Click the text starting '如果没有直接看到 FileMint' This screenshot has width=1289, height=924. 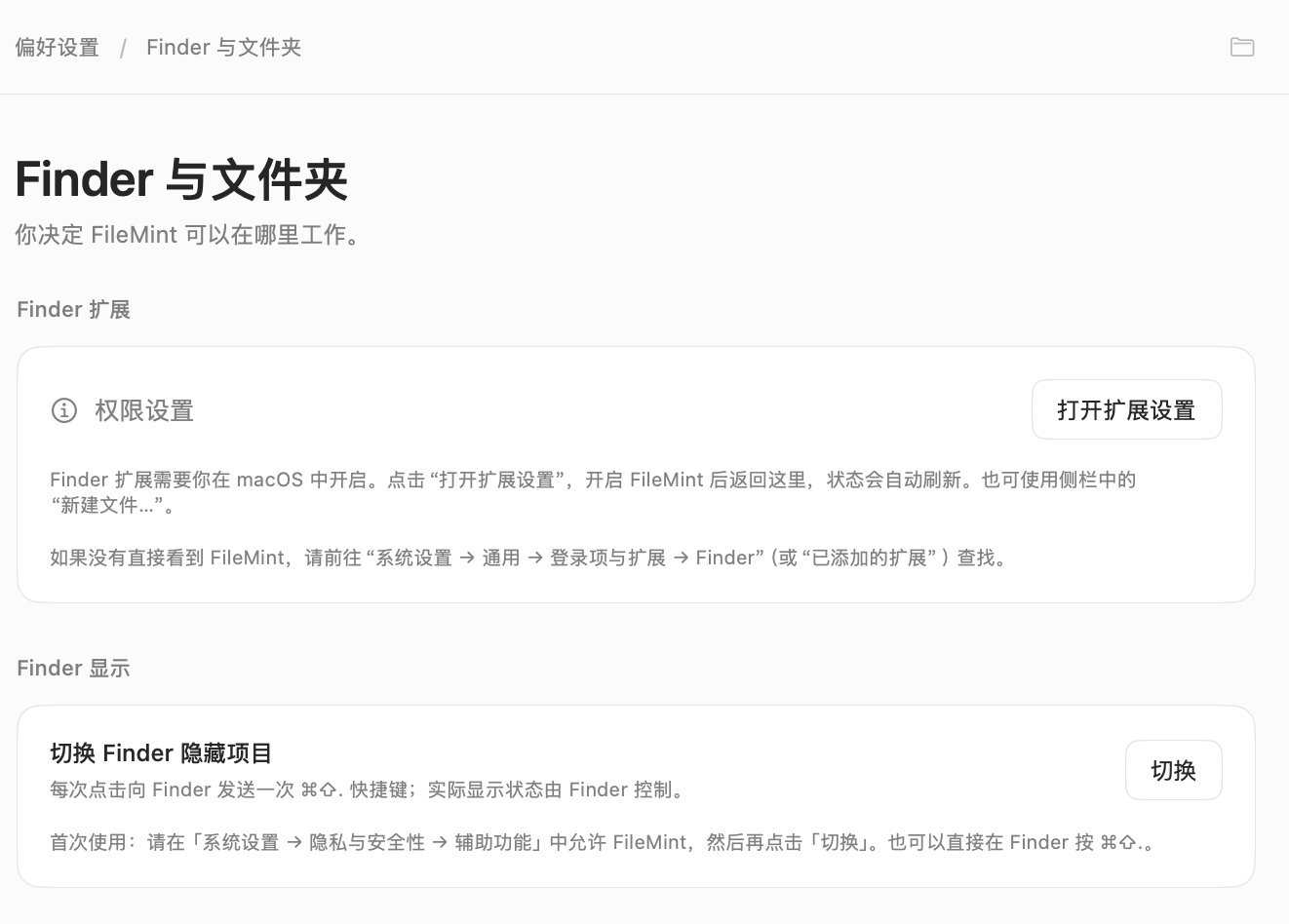[531, 558]
